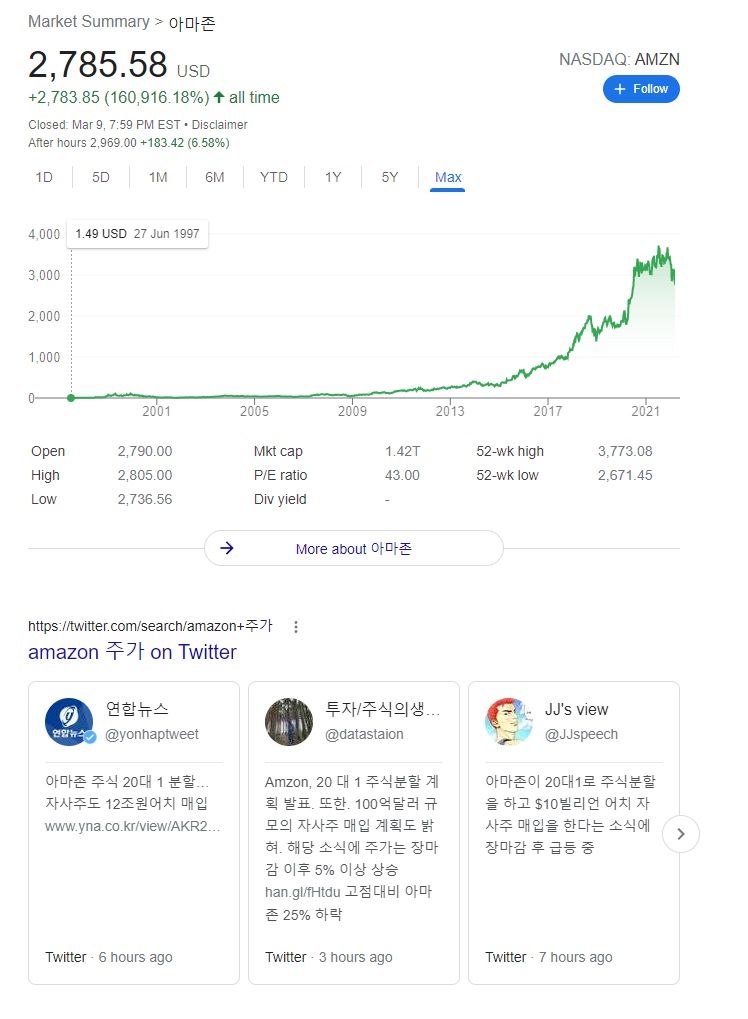This screenshot has height=1019, width=748.
Task: Click the green chart start point marker
Action: [71, 398]
